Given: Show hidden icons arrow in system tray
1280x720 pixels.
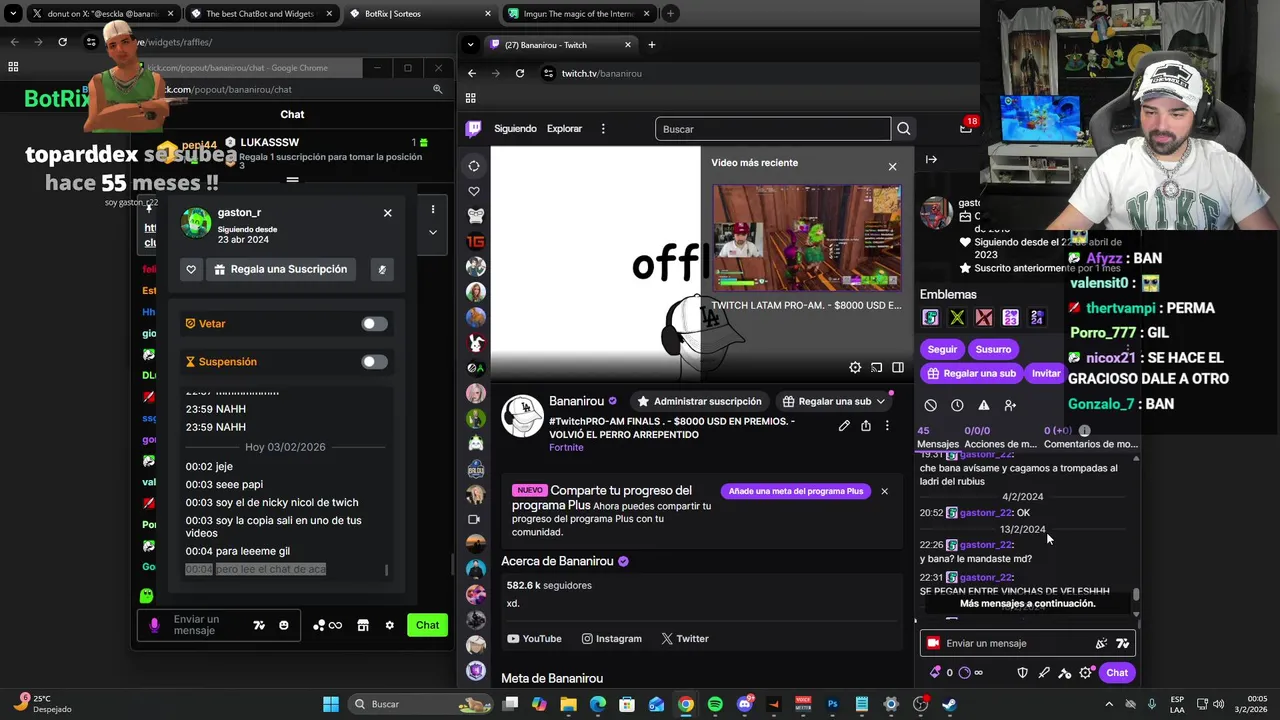Looking at the screenshot, I should tap(1109, 704).
